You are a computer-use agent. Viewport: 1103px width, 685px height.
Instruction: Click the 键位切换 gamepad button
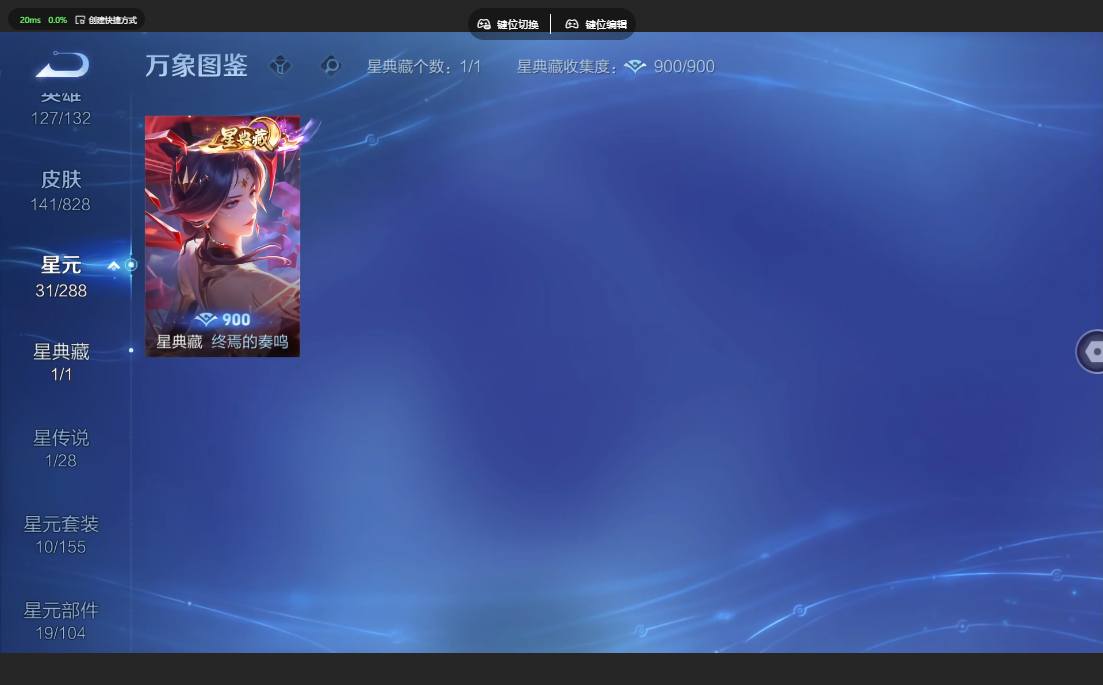[508, 24]
